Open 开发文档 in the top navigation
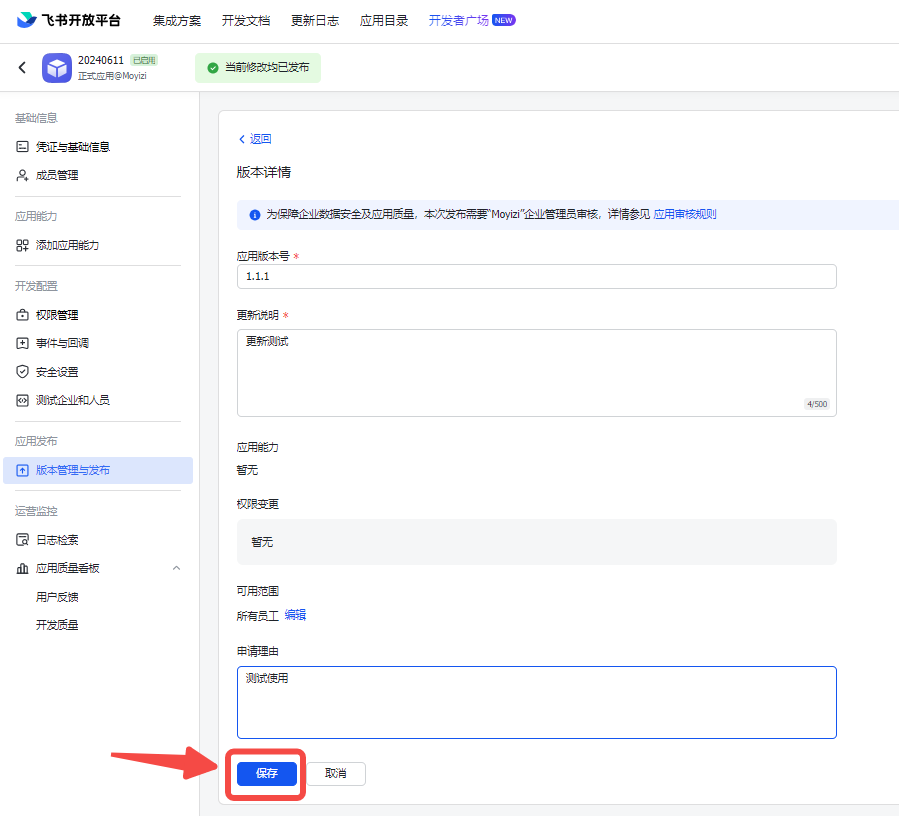 246,21
